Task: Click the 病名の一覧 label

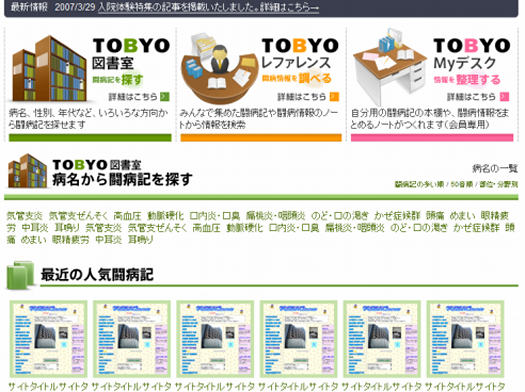Action: (x=495, y=168)
